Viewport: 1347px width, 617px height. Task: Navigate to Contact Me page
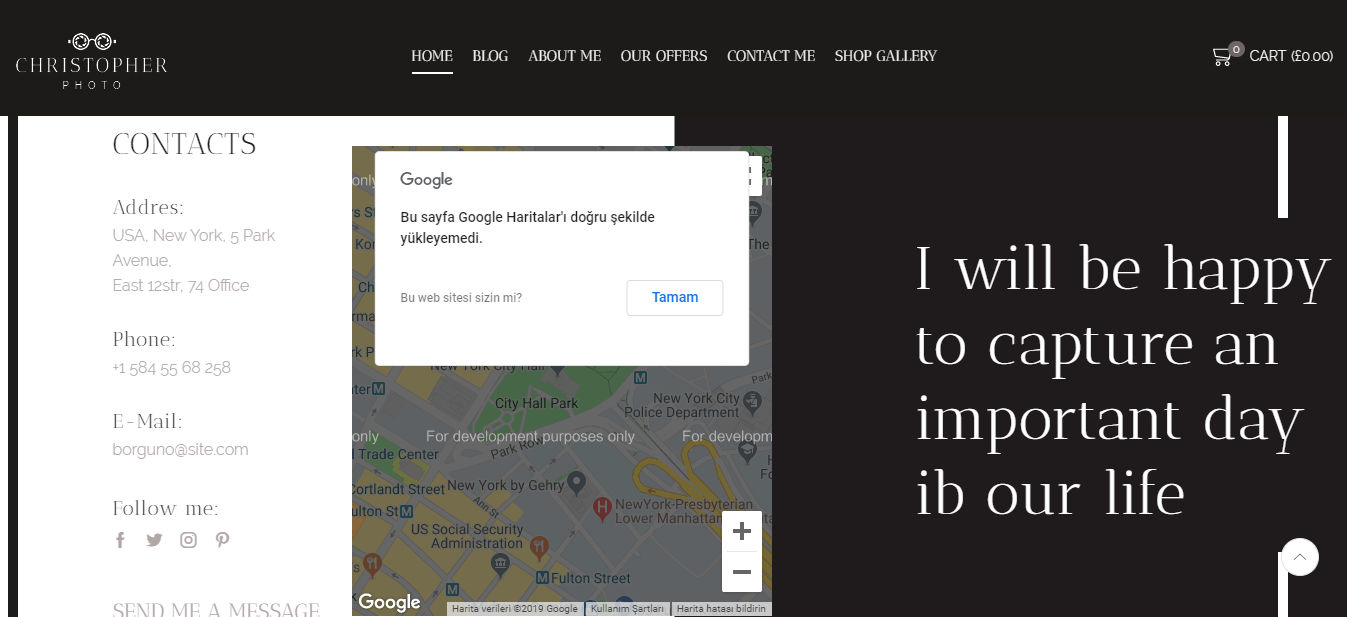click(770, 56)
